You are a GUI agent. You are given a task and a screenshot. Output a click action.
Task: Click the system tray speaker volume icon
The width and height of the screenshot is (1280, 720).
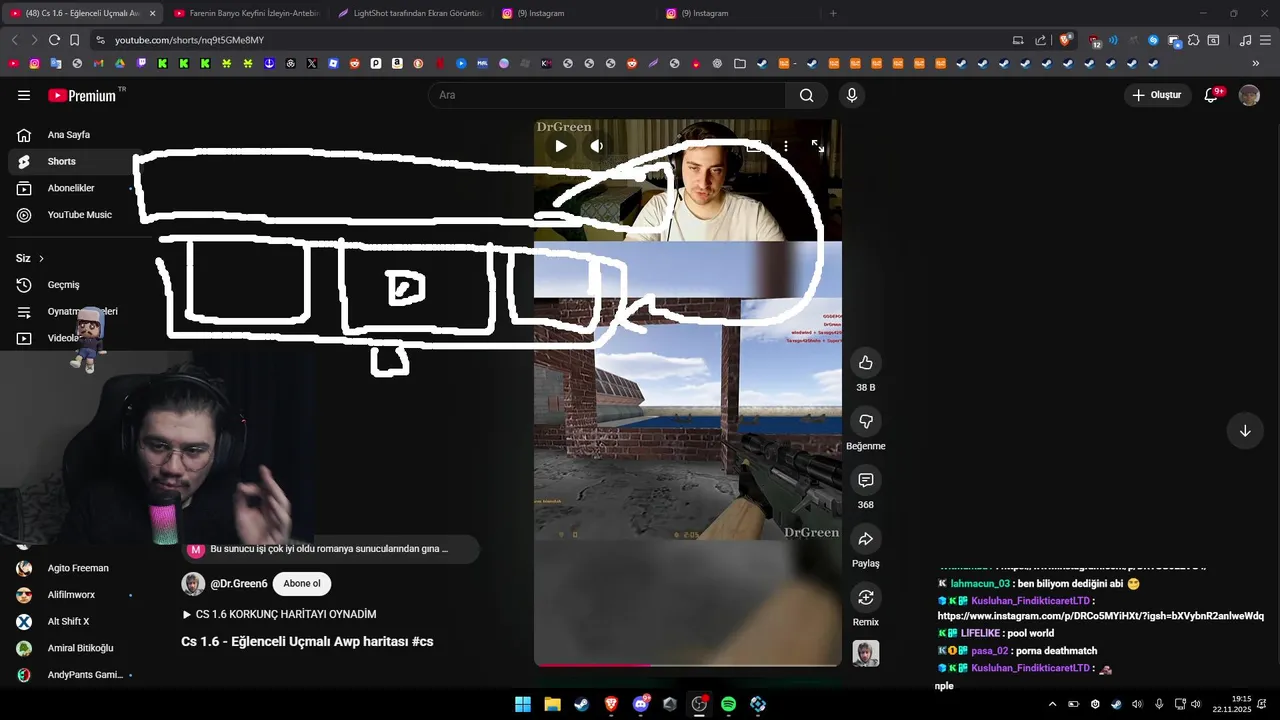(1196, 704)
